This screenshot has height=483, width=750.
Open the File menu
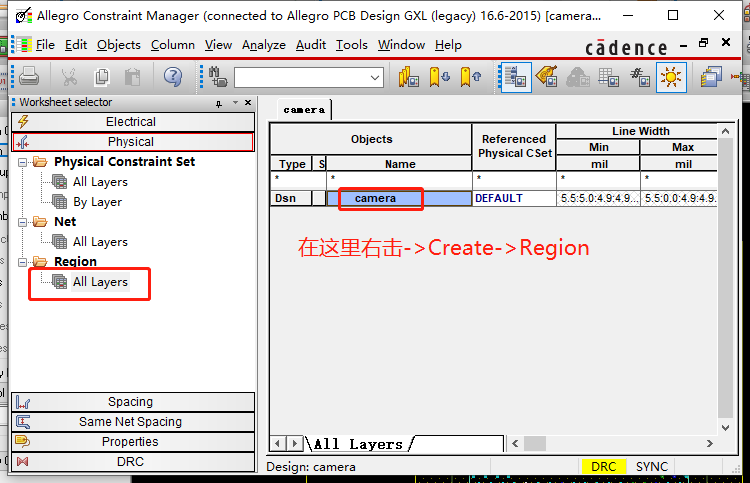(x=45, y=45)
